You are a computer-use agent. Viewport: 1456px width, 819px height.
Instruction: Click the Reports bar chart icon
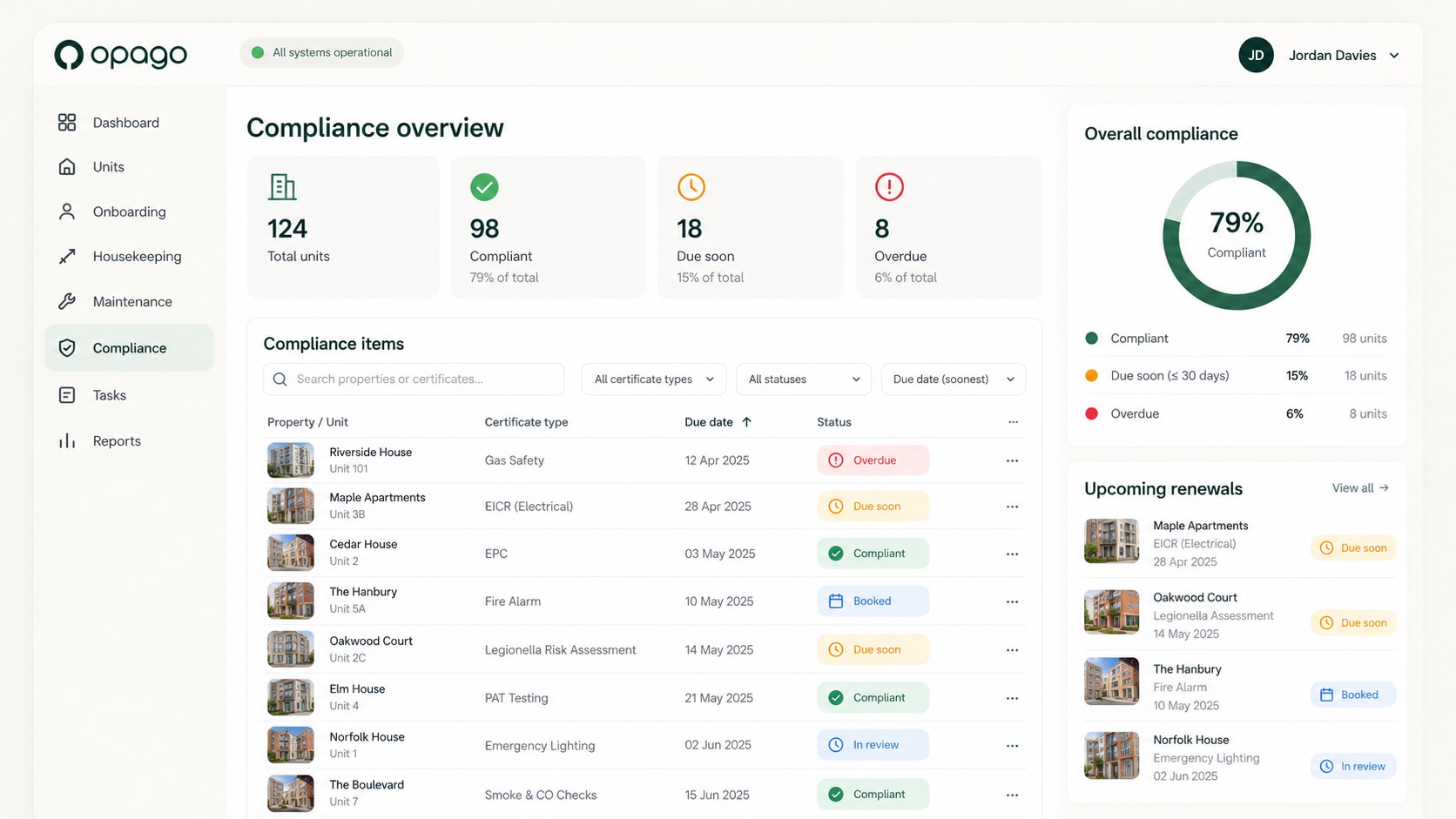coord(67,441)
